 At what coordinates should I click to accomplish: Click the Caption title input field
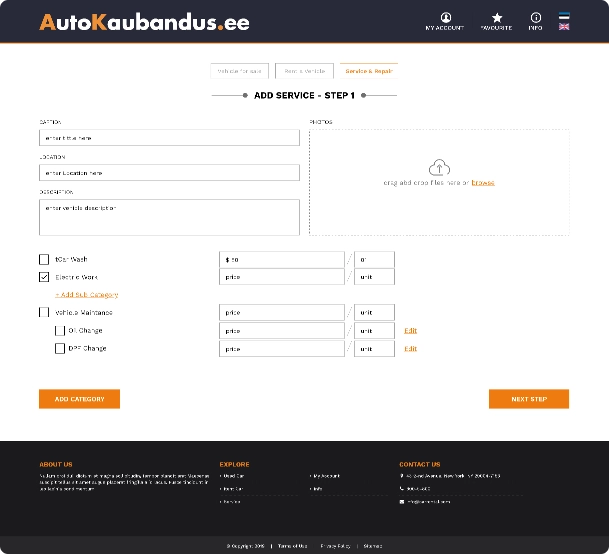point(169,138)
